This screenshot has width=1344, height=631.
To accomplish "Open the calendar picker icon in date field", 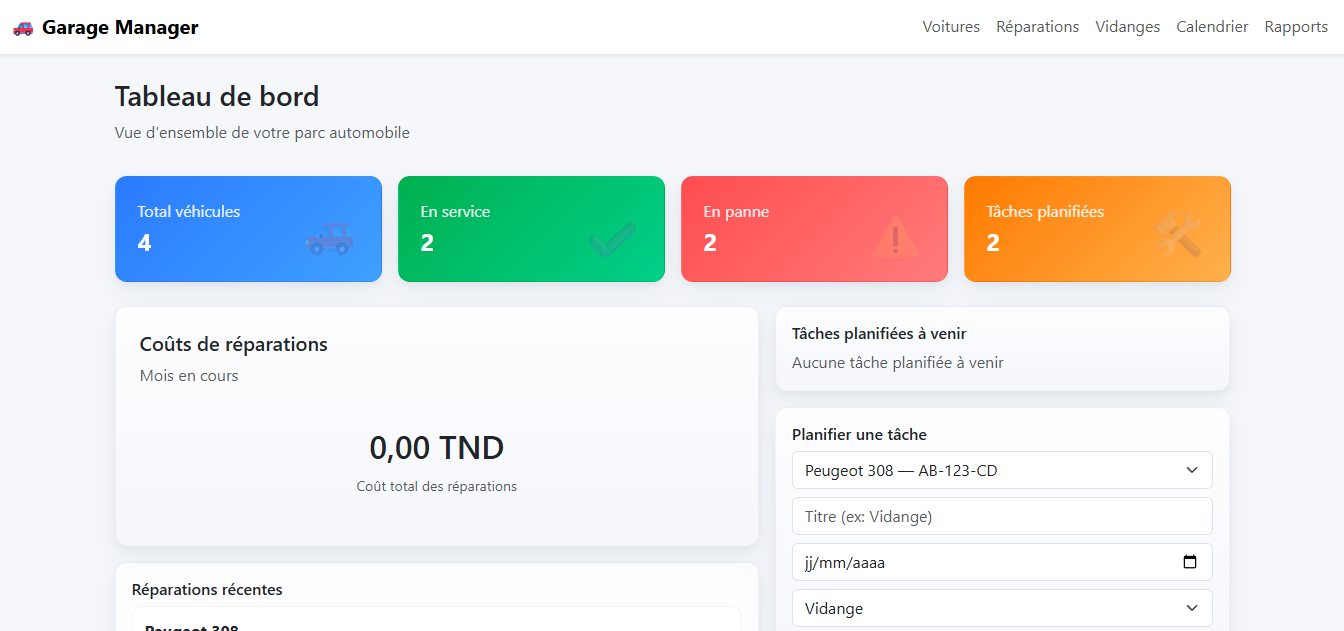I will (1190, 562).
